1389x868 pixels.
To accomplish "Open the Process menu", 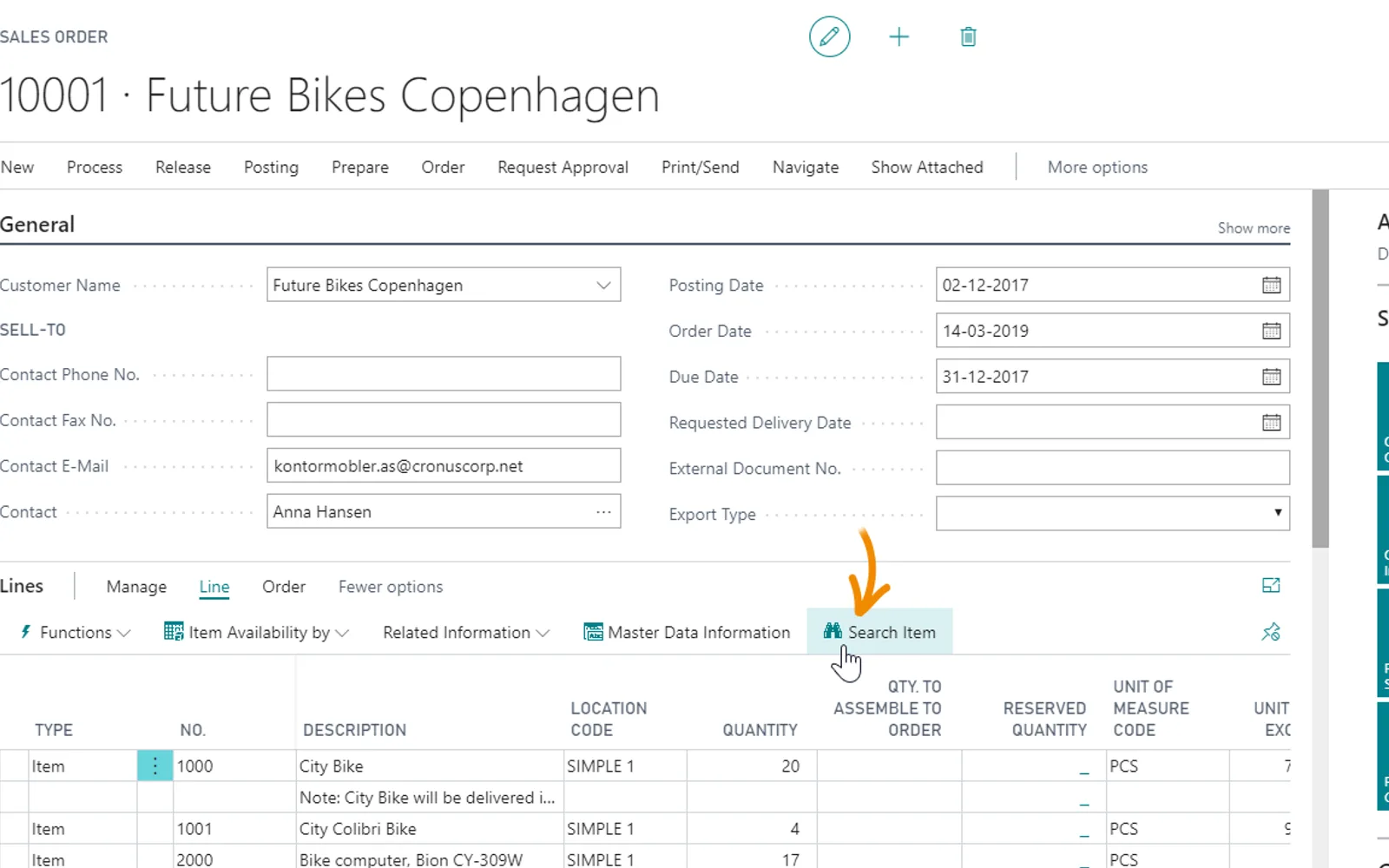I will click(95, 168).
